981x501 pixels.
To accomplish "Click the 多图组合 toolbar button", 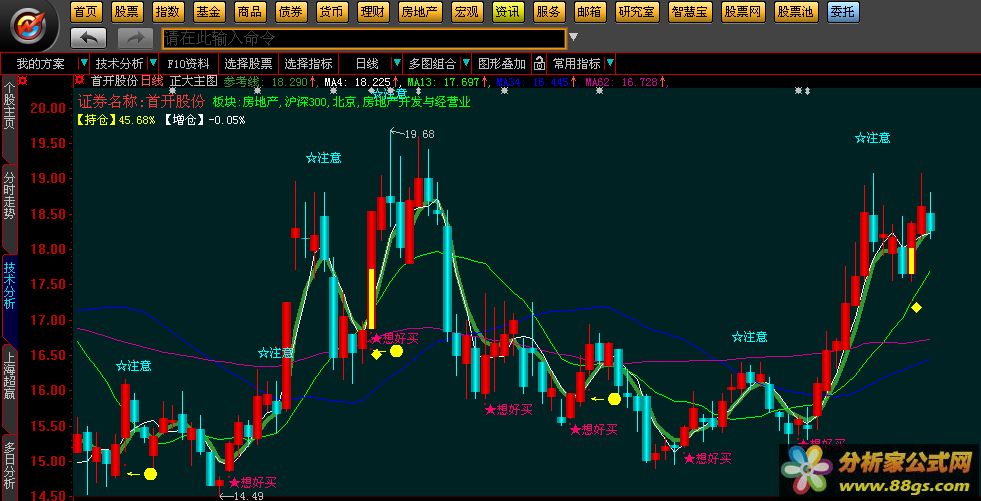I will (432, 63).
